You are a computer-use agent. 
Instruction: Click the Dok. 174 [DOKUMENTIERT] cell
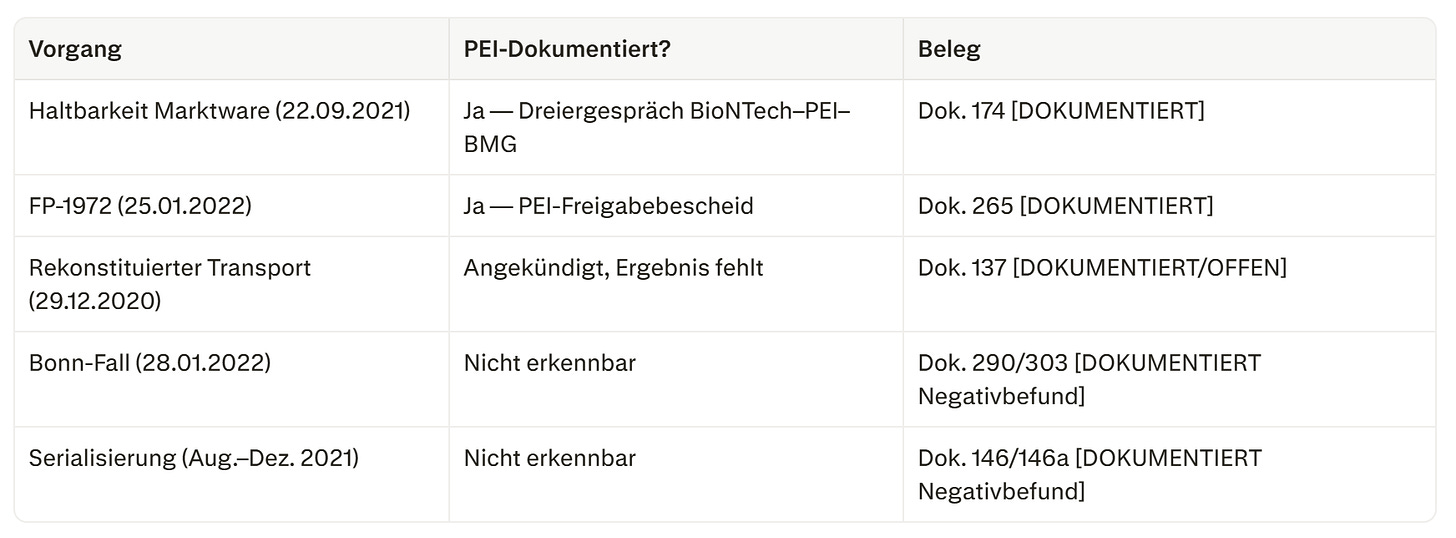click(x=1168, y=127)
